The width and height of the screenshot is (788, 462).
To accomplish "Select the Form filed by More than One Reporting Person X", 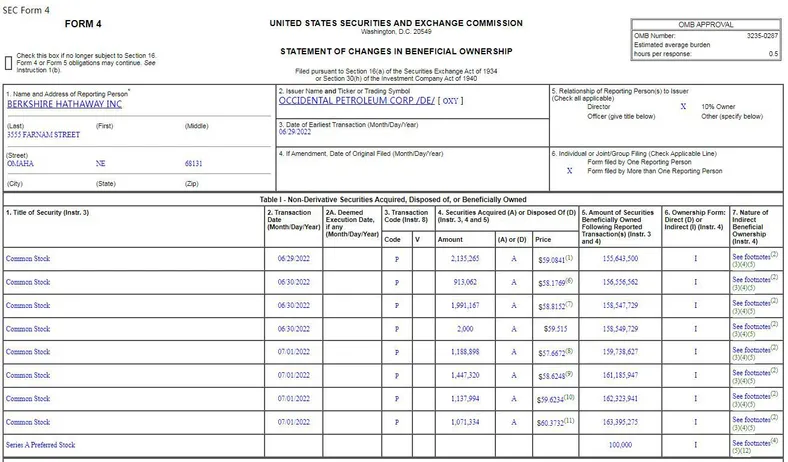I will [569, 171].
